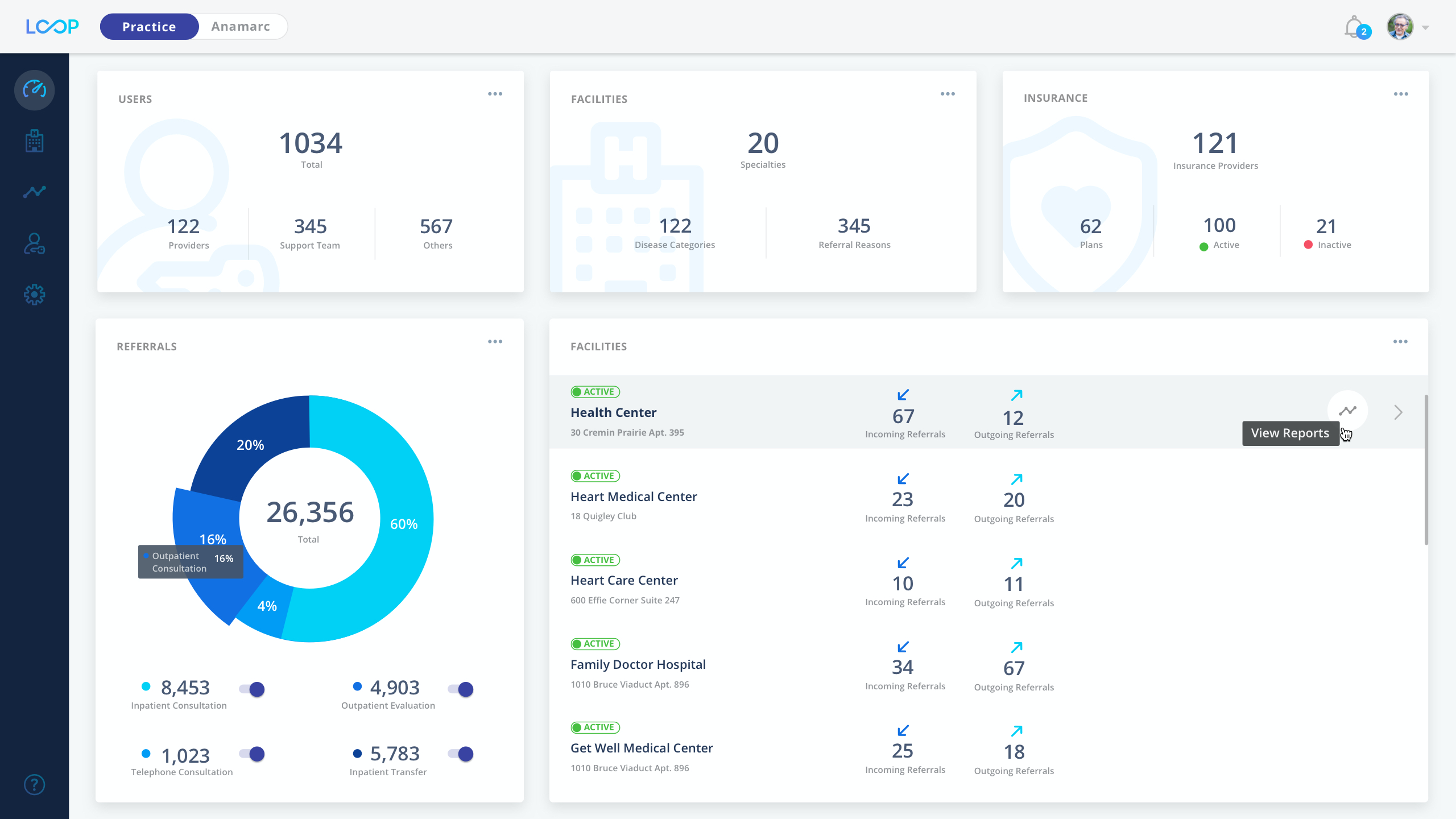Select the user access management icon in sidebar
Viewport: 1456px width, 819px height.
(x=34, y=243)
